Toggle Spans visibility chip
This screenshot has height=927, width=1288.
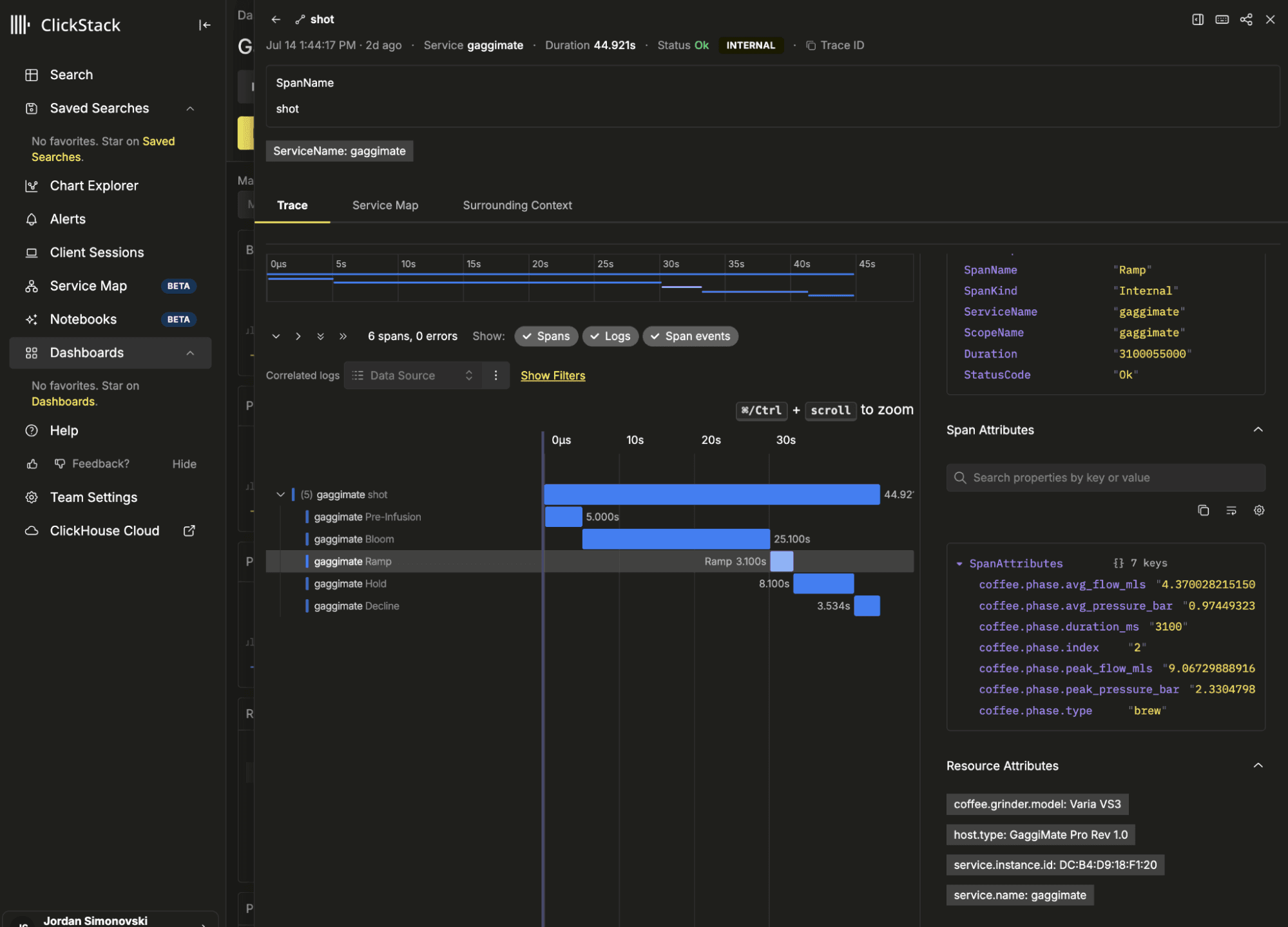546,336
